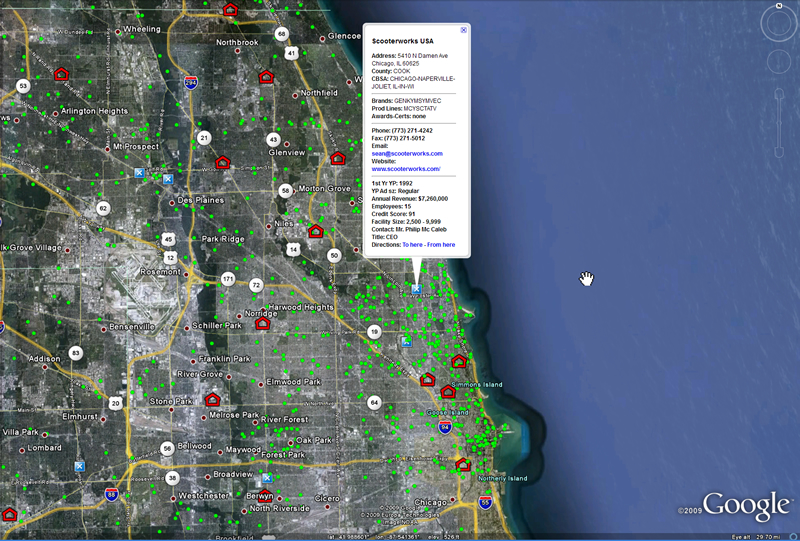
Task: Click the Northbrook city label
Action: 237,42
